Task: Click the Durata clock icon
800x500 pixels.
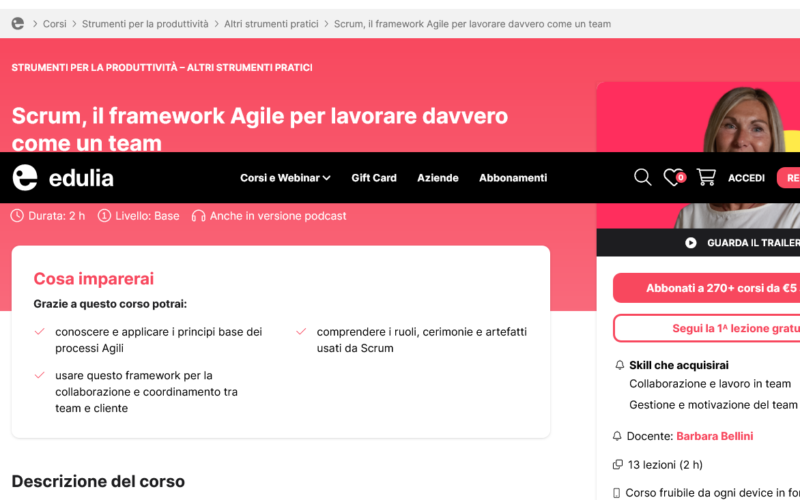Action: [17, 216]
